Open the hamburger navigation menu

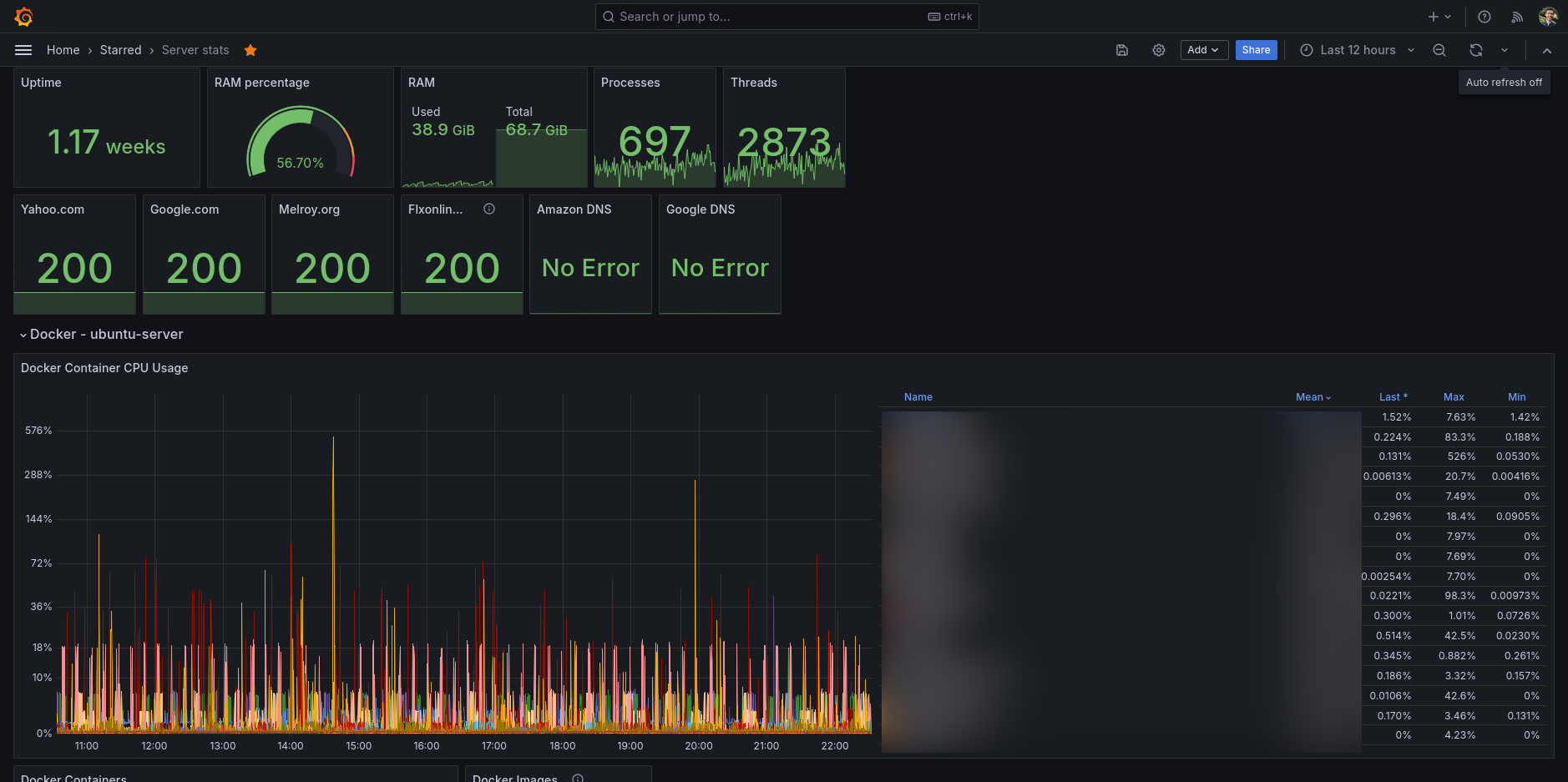pyautogui.click(x=23, y=50)
